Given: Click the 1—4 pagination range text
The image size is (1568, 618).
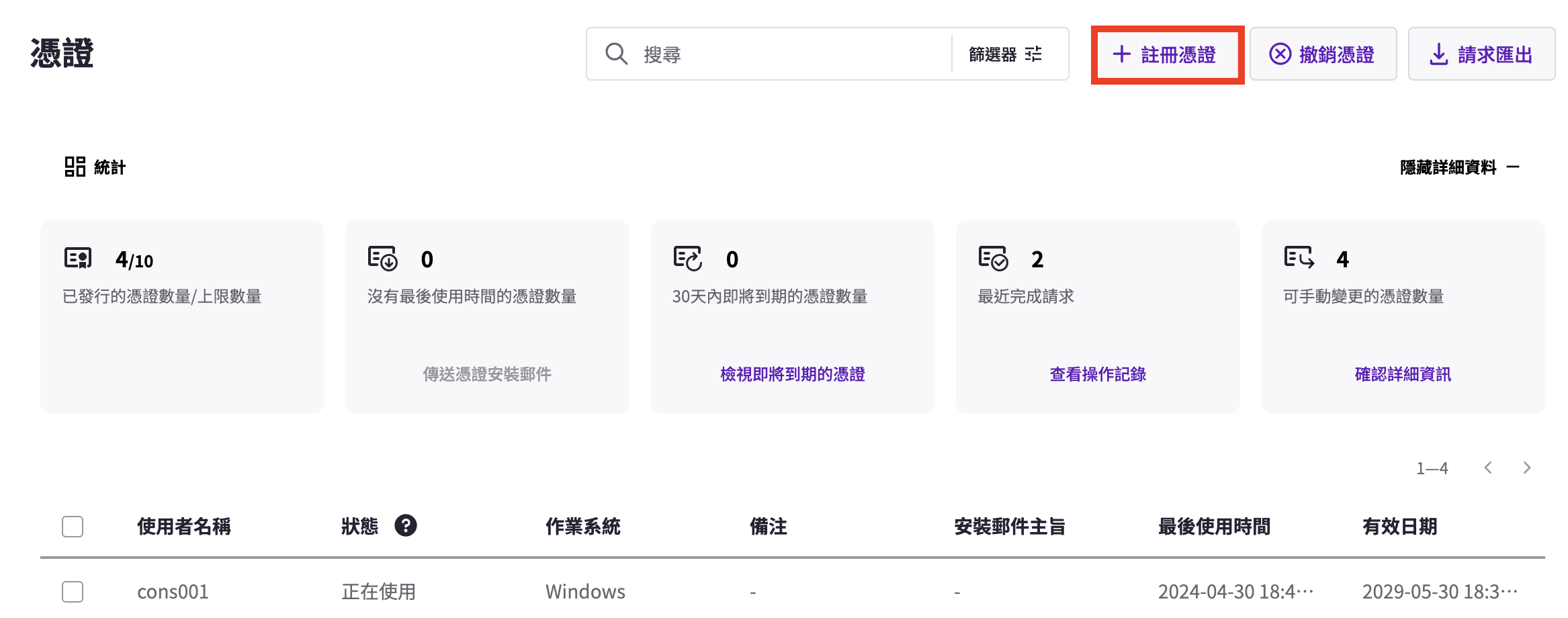Looking at the screenshot, I should 1432,468.
